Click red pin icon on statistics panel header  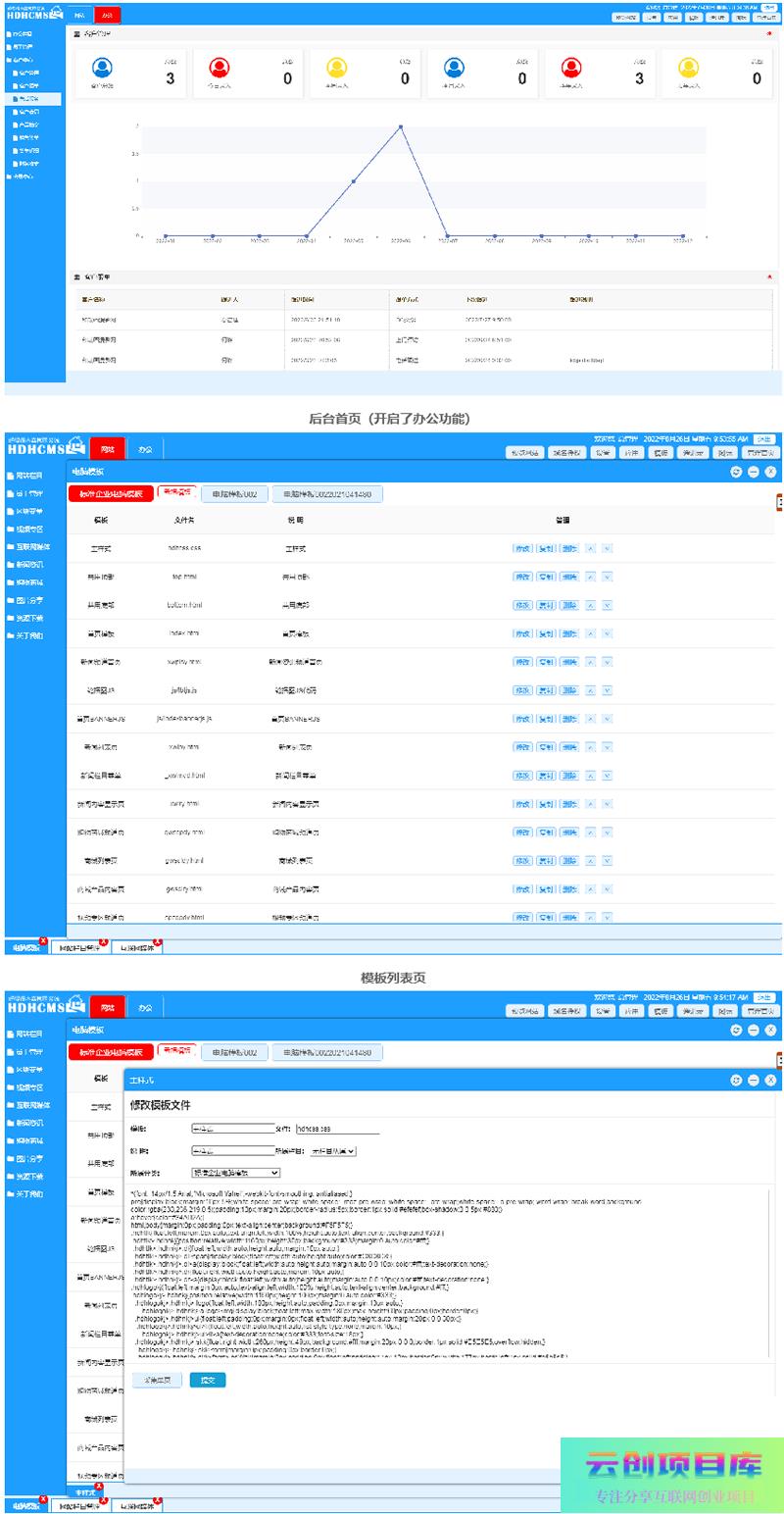(x=768, y=34)
